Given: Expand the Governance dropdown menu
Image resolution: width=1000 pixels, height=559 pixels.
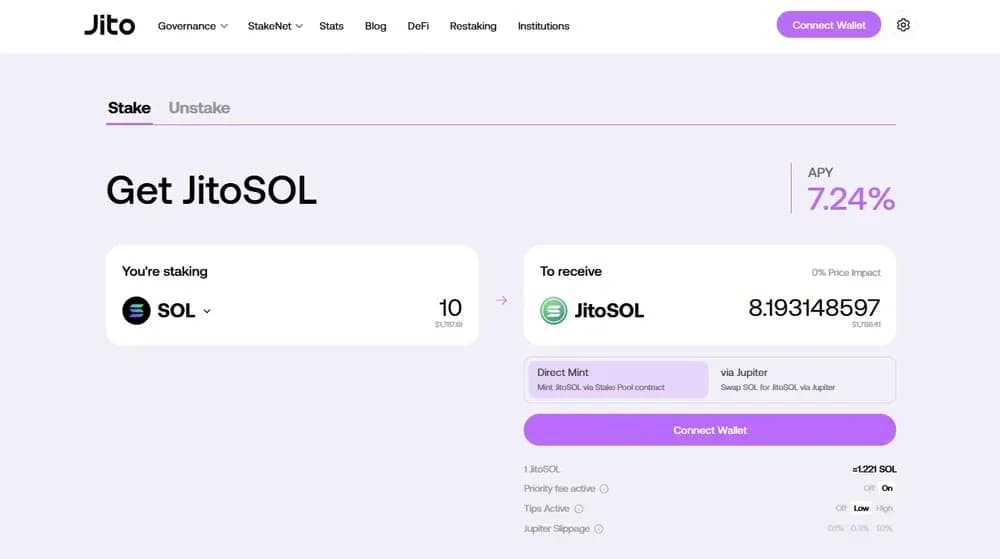Looking at the screenshot, I should (x=193, y=26).
